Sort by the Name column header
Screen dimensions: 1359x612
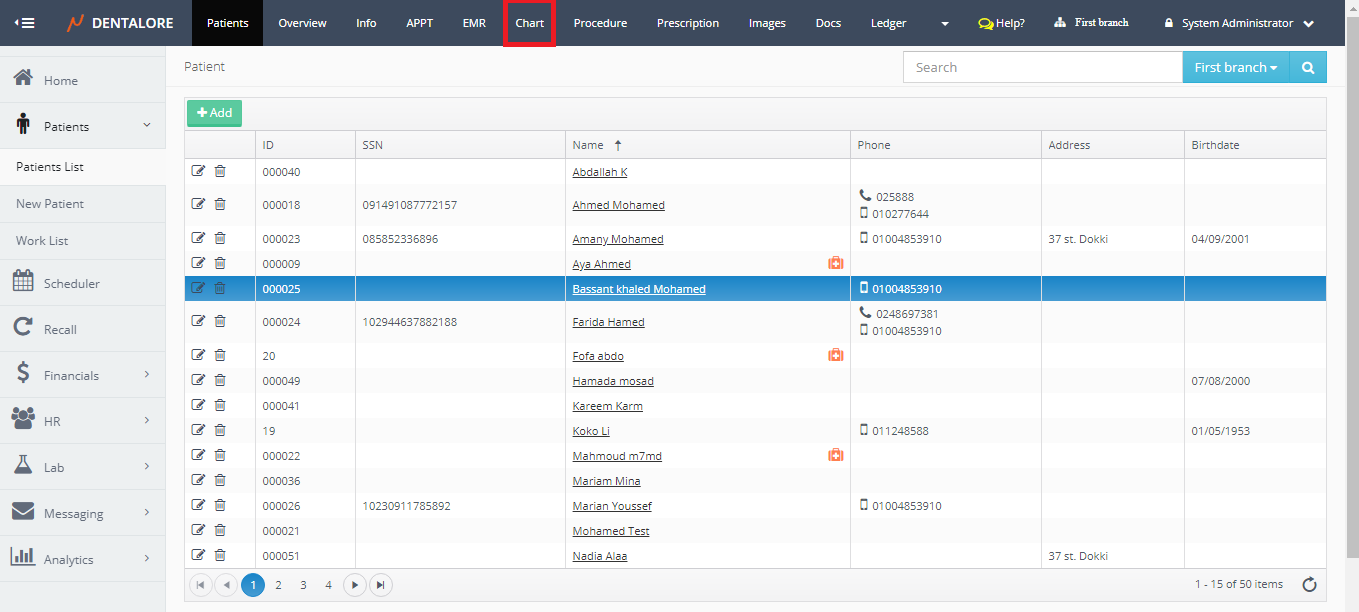tap(589, 145)
